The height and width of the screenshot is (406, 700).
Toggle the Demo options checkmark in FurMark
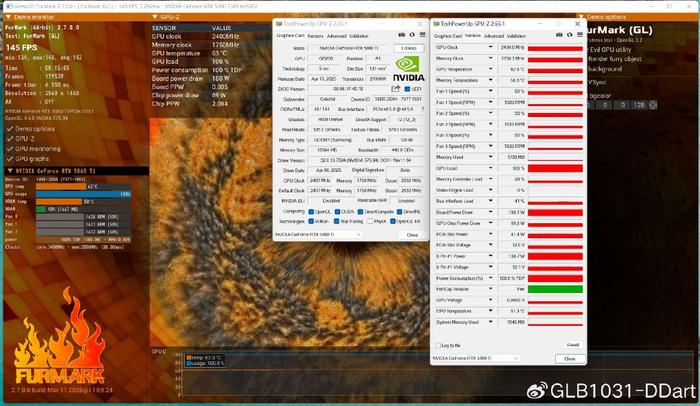(9, 129)
